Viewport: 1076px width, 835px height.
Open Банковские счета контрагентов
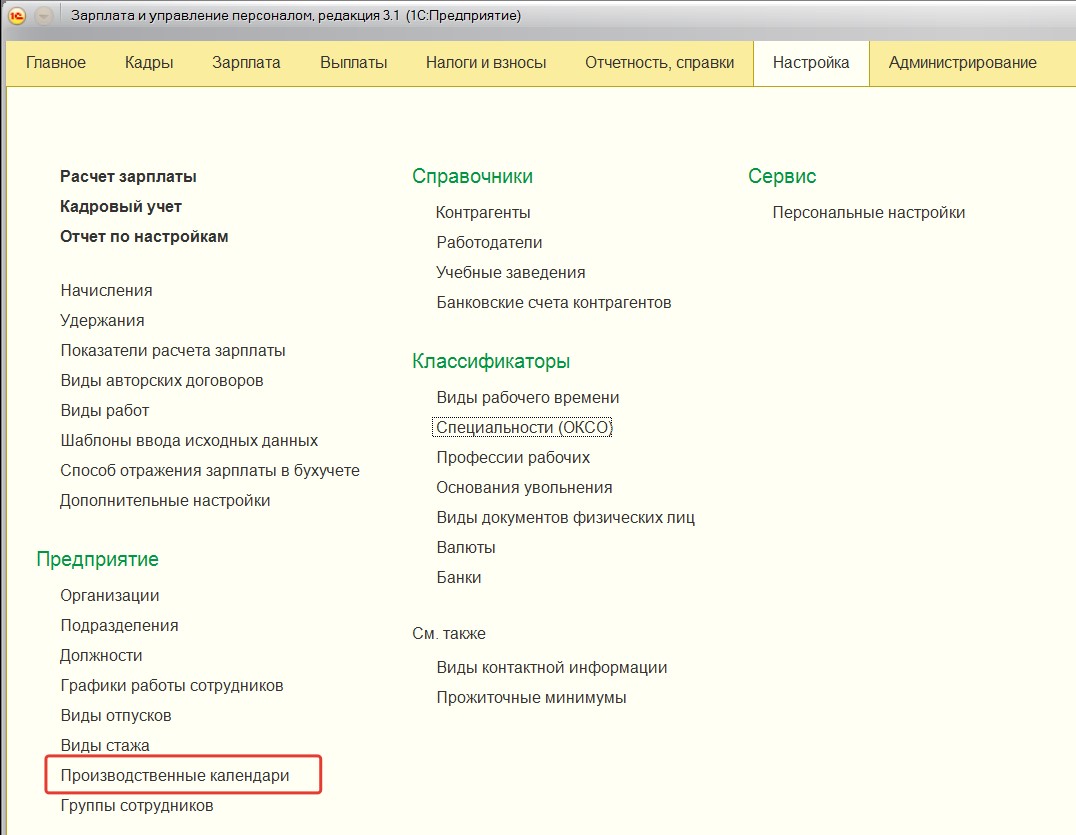[554, 303]
